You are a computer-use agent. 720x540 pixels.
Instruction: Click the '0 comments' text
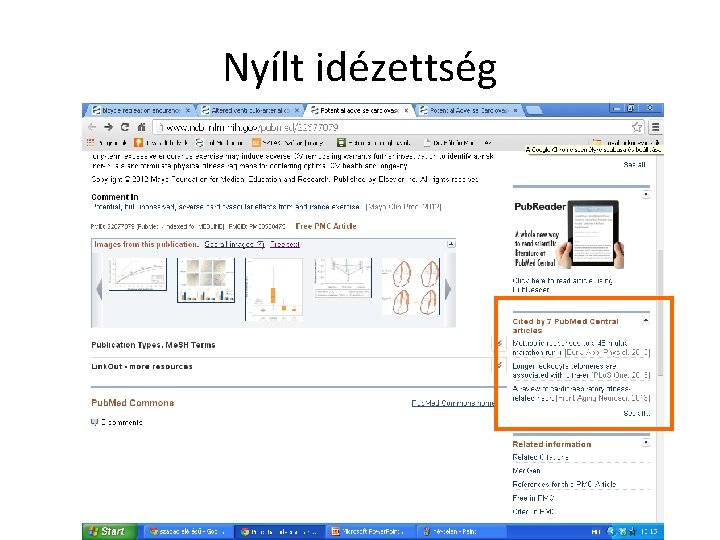pos(121,422)
